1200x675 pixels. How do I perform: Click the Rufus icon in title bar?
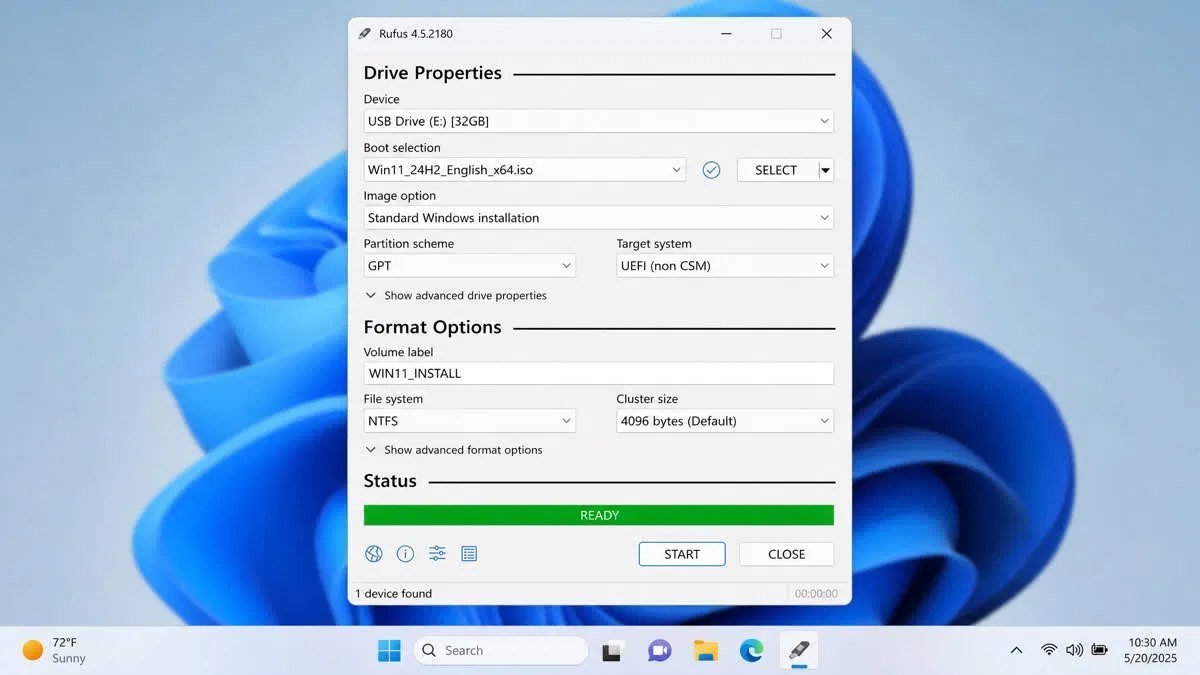coord(364,33)
